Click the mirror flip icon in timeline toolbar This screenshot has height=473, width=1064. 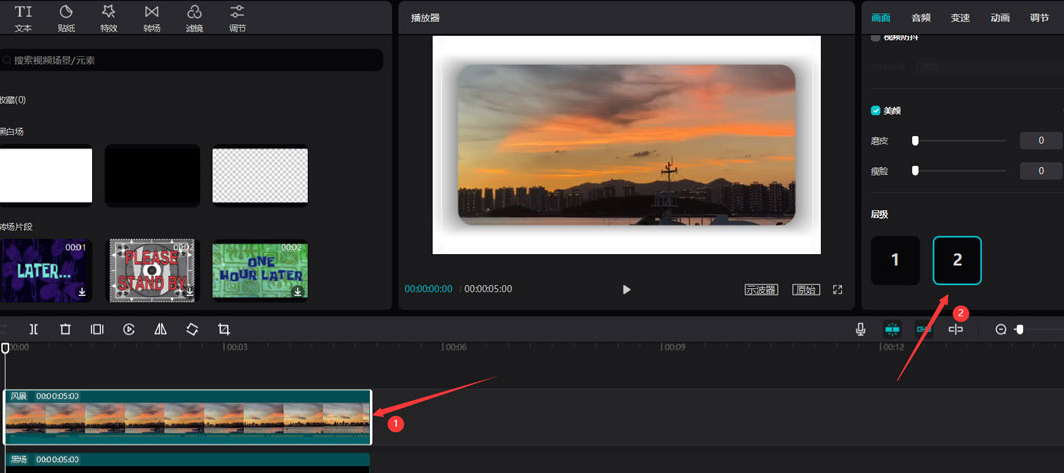pyautogui.click(x=160, y=329)
